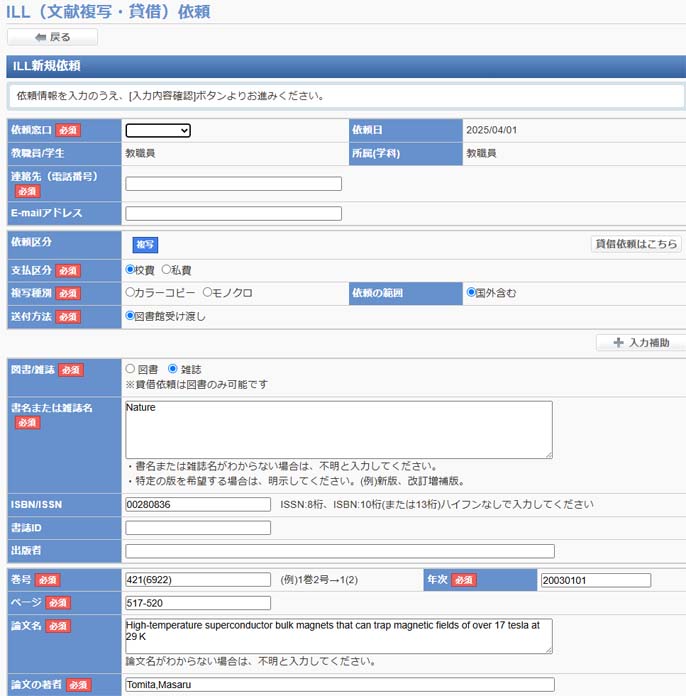Click the 巻号 volume field
This screenshot has height=696, width=686.
point(198,580)
